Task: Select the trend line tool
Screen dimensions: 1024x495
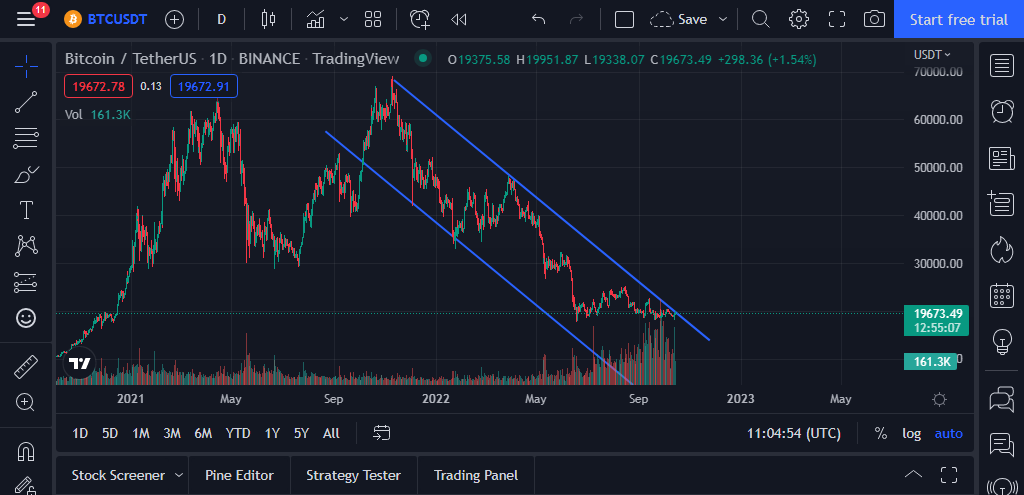Action: [26, 102]
